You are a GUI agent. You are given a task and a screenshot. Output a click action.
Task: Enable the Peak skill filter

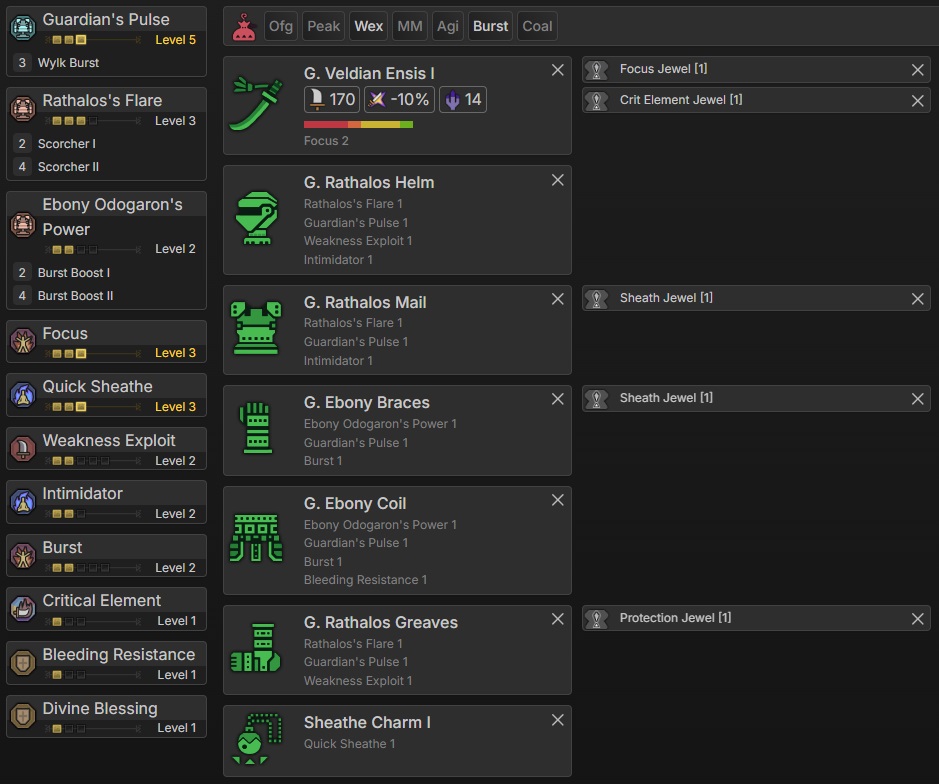323,27
